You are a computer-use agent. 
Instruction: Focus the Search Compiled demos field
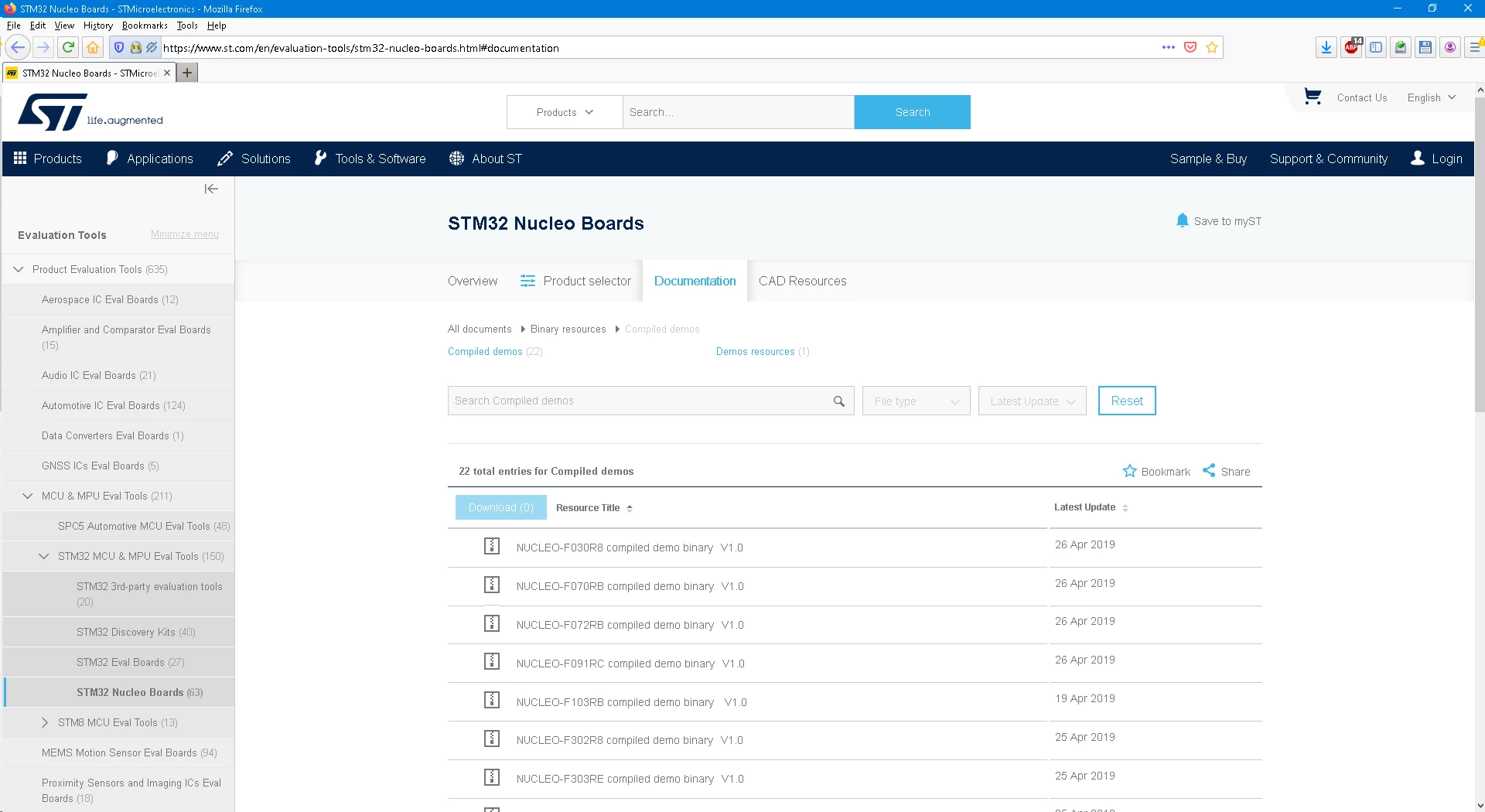tap(651, 401)
